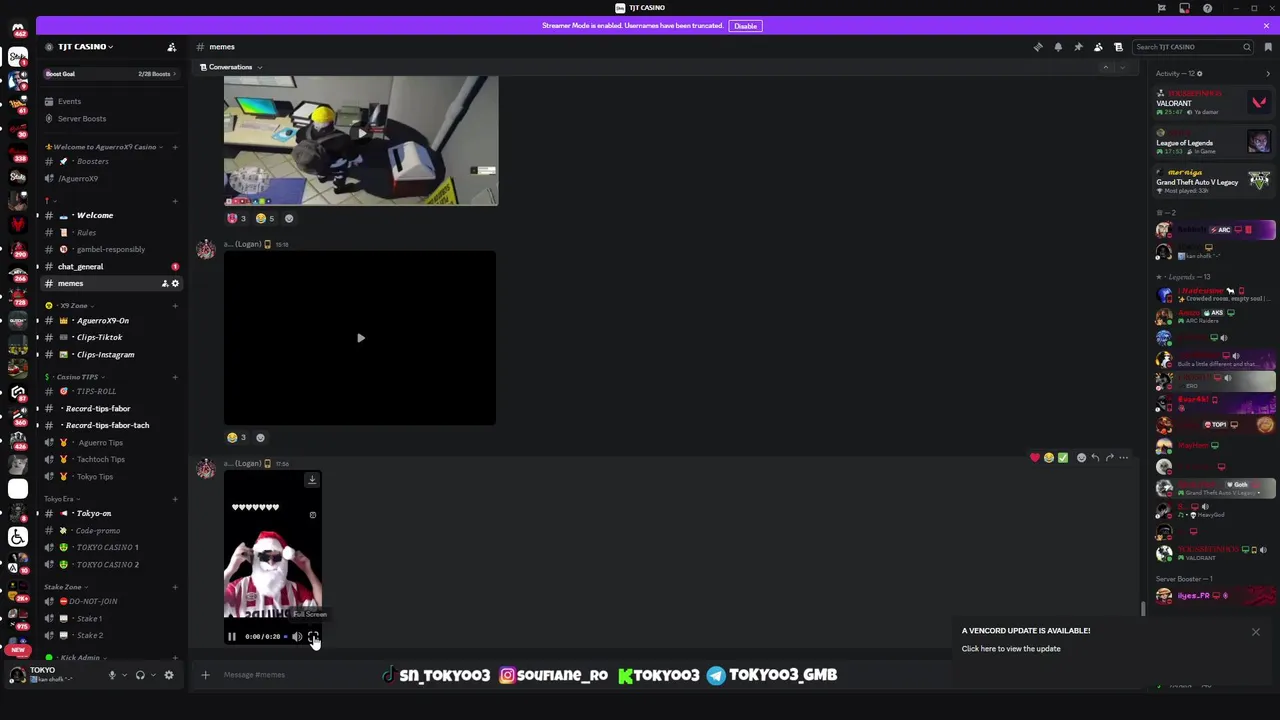Dismiss the Streamer Mode banner

click(1266, 26)
